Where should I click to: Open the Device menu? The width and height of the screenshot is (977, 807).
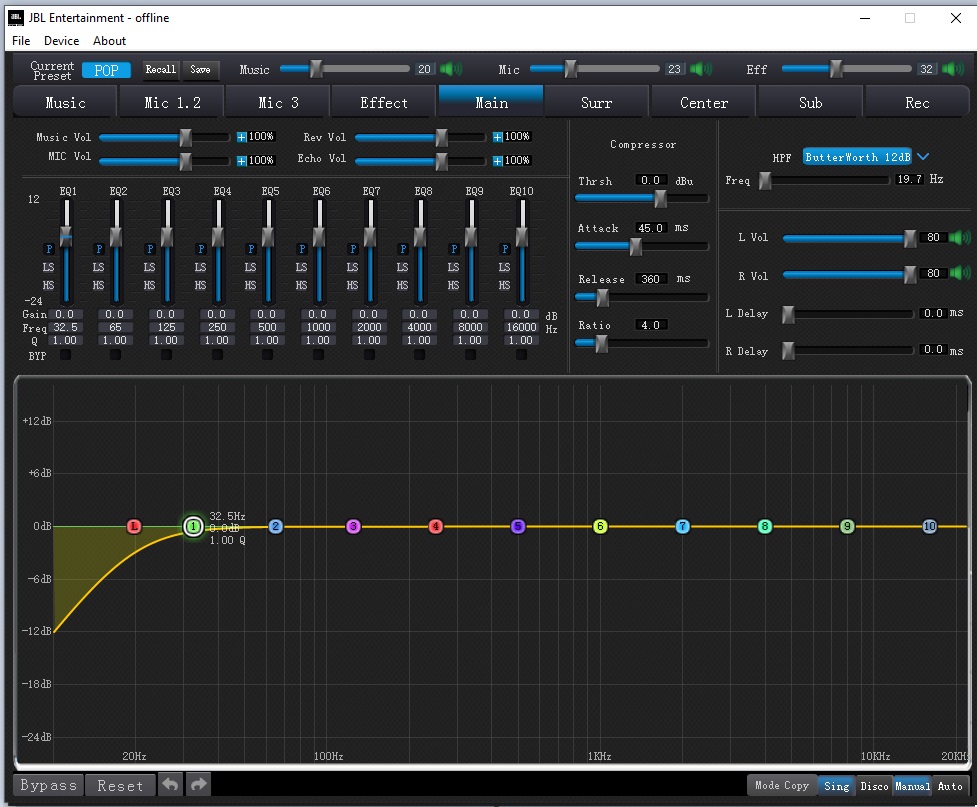click(x=61, y=41)
